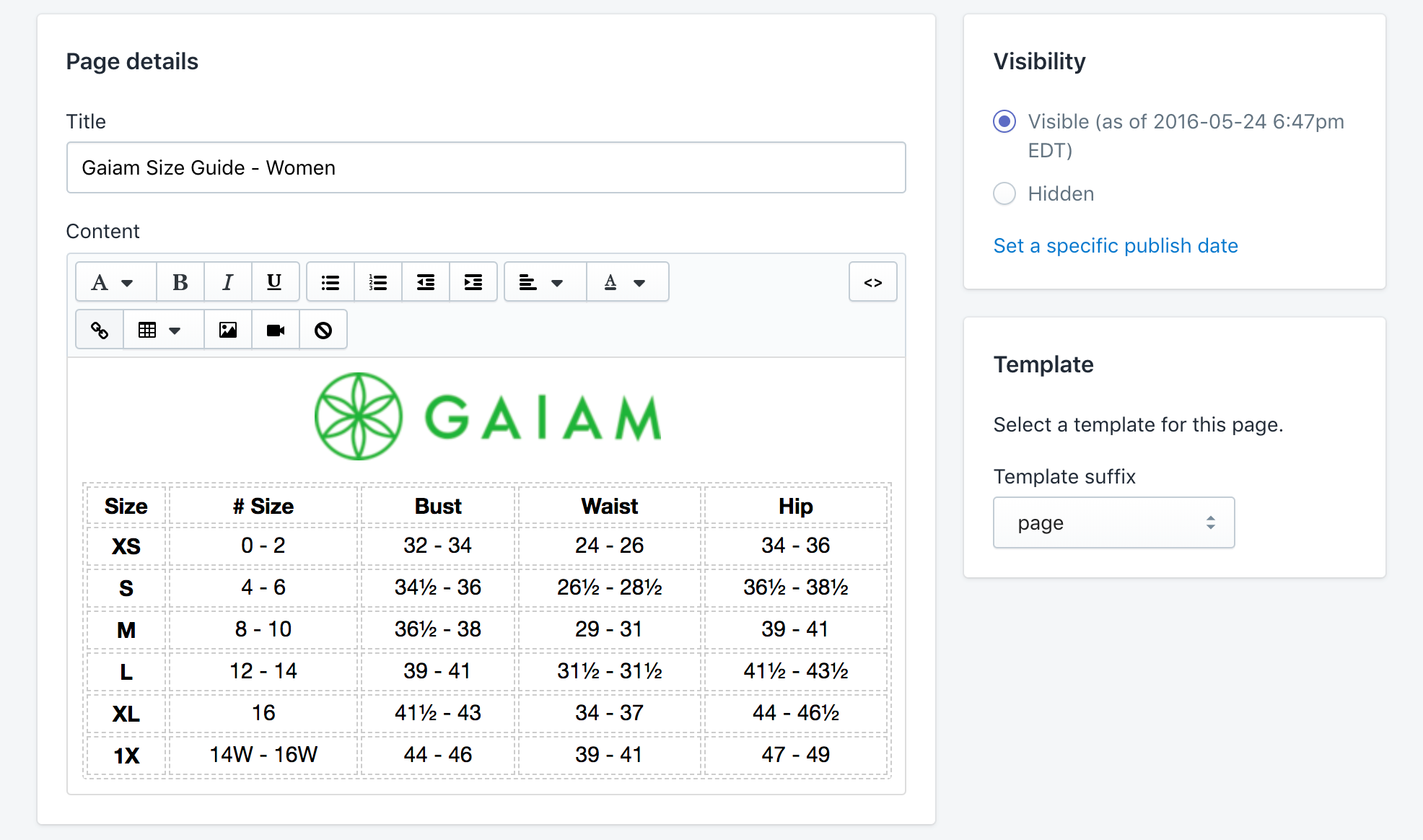
Task: Click the font color picker
Action: coord(622,282)
